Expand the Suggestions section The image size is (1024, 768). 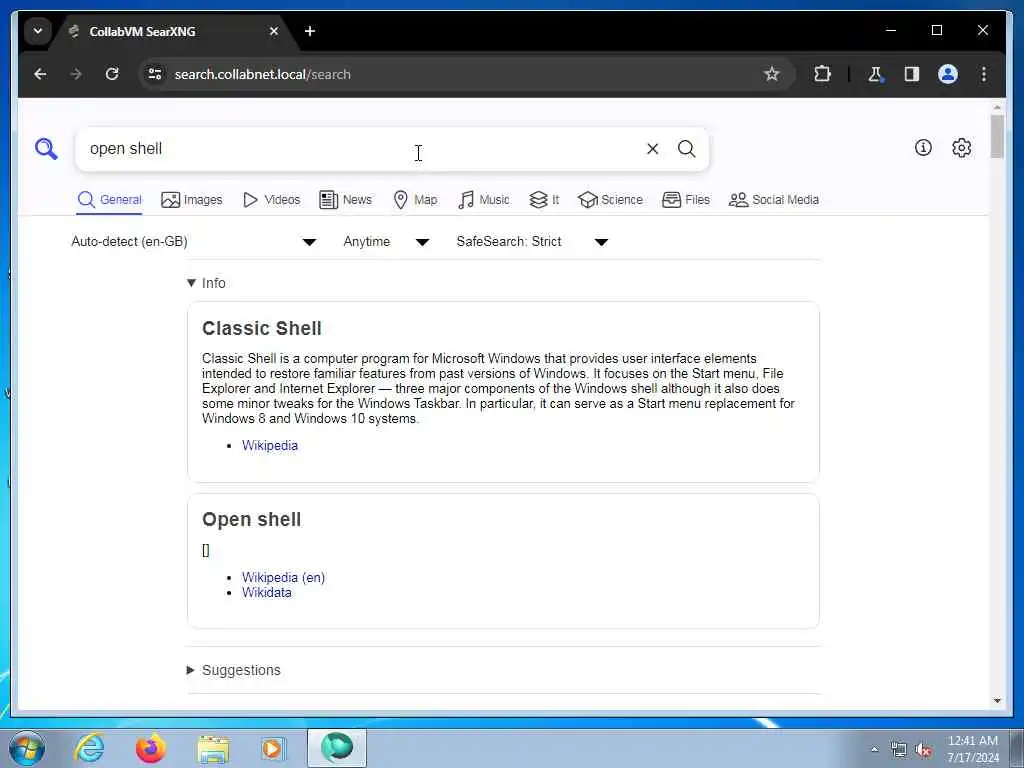click(234, 670)
